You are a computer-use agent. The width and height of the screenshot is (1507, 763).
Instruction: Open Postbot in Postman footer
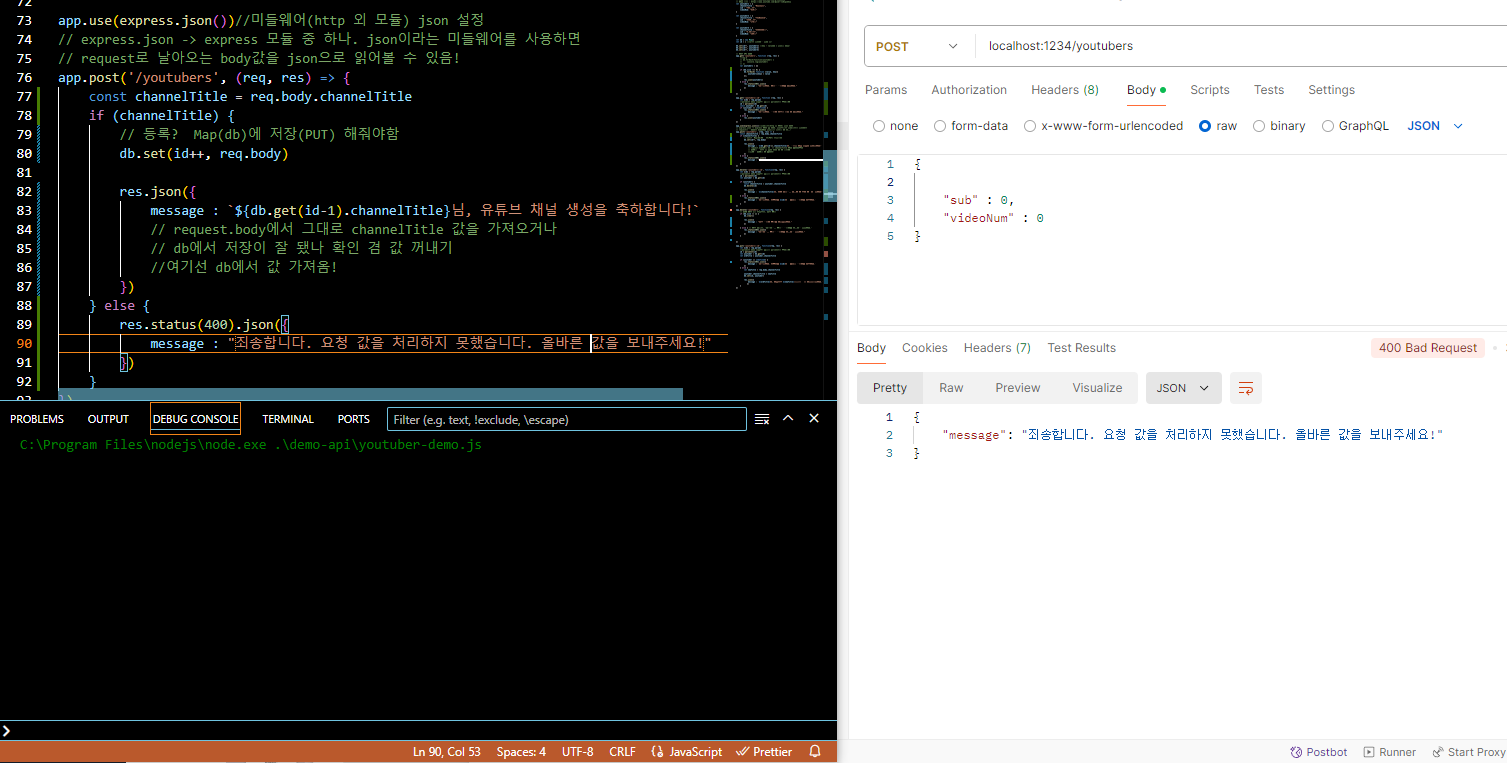coord(1319,752)
